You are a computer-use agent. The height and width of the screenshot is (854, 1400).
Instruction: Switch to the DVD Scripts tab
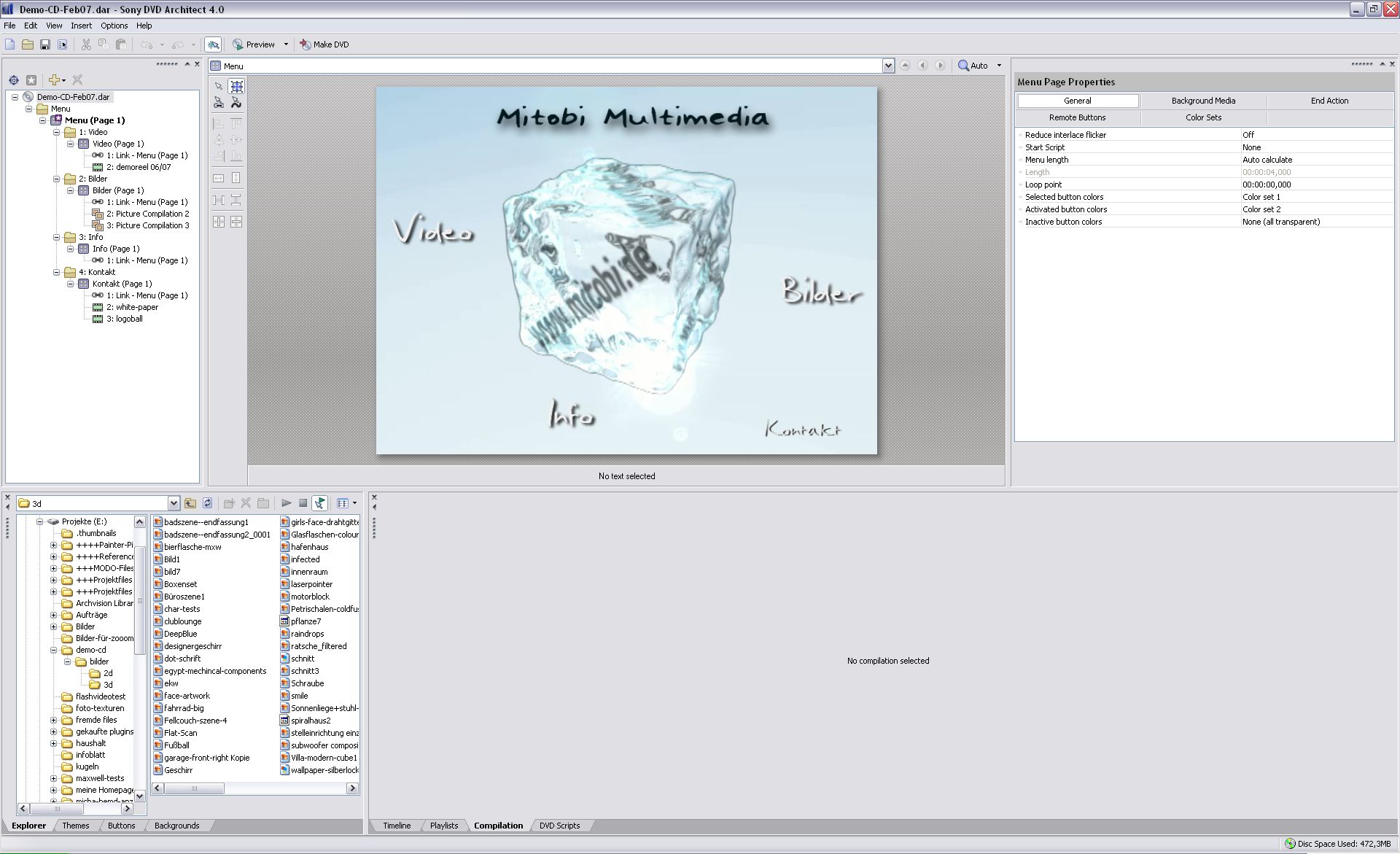[x=559, y=826]
